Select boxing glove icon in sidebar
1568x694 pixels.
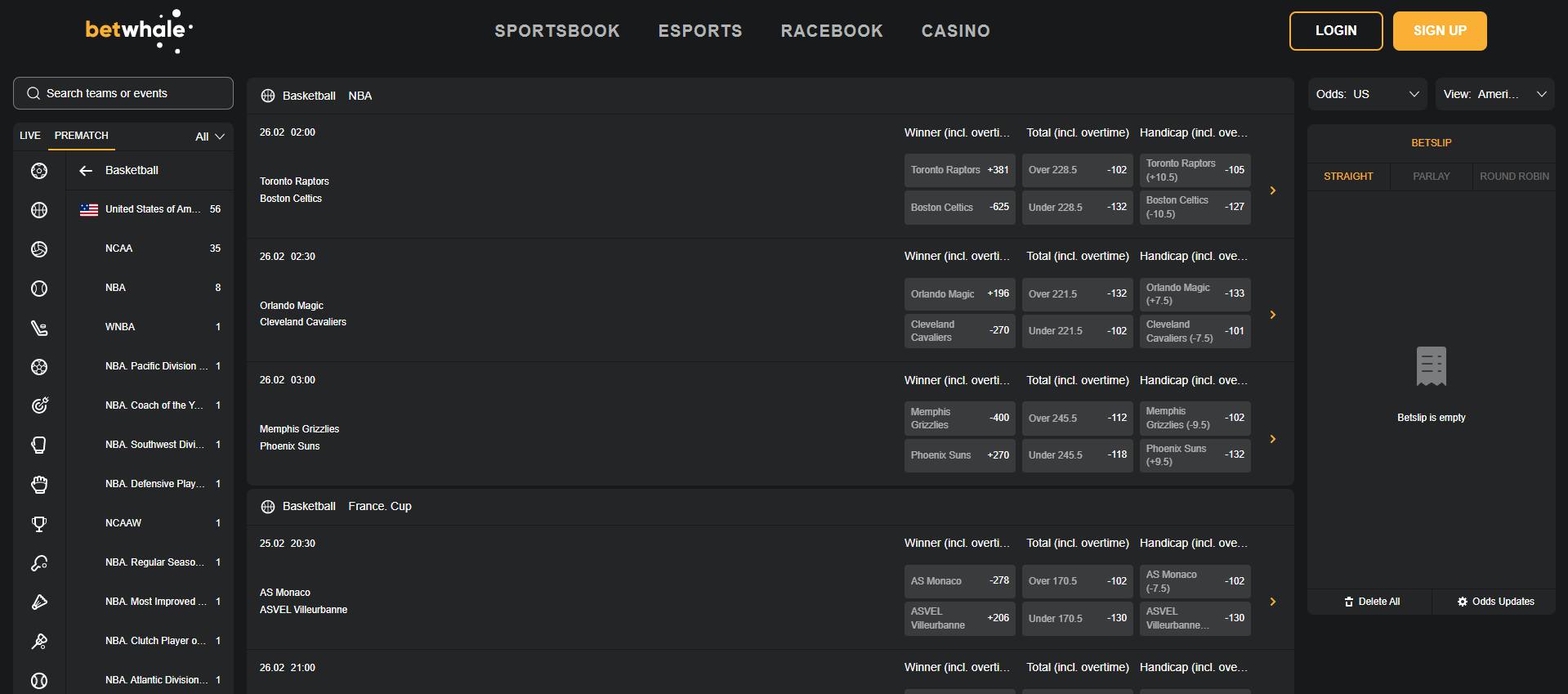point(39,445)
